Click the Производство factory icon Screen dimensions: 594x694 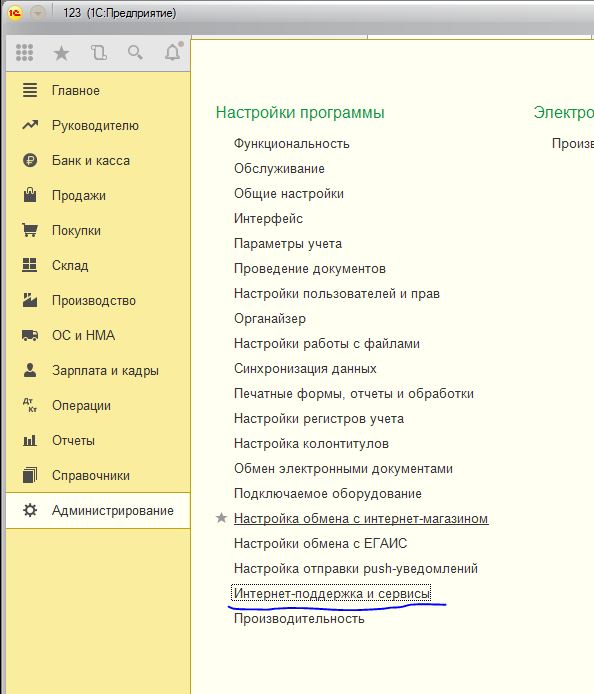[x=30, y=300]
